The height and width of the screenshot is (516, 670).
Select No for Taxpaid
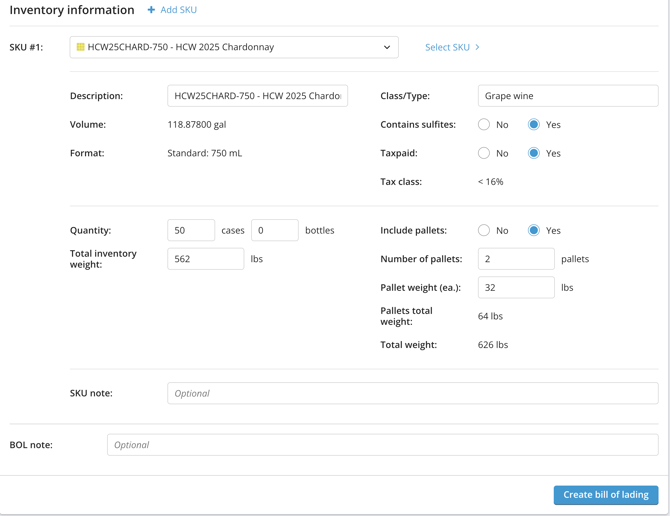point(484,153)
